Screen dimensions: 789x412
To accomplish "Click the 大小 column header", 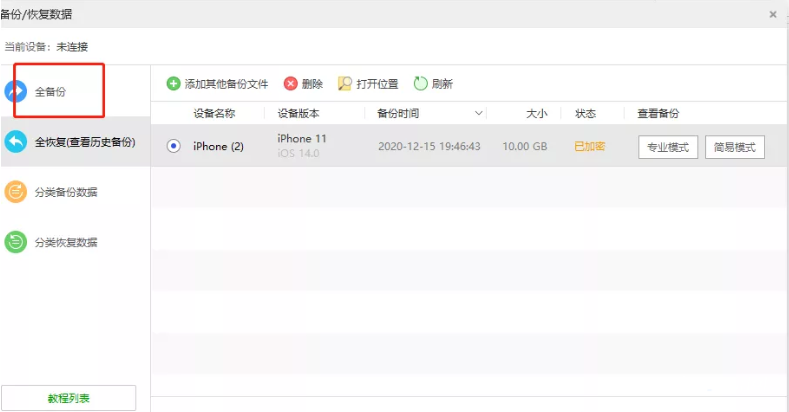I will (536, 114).
